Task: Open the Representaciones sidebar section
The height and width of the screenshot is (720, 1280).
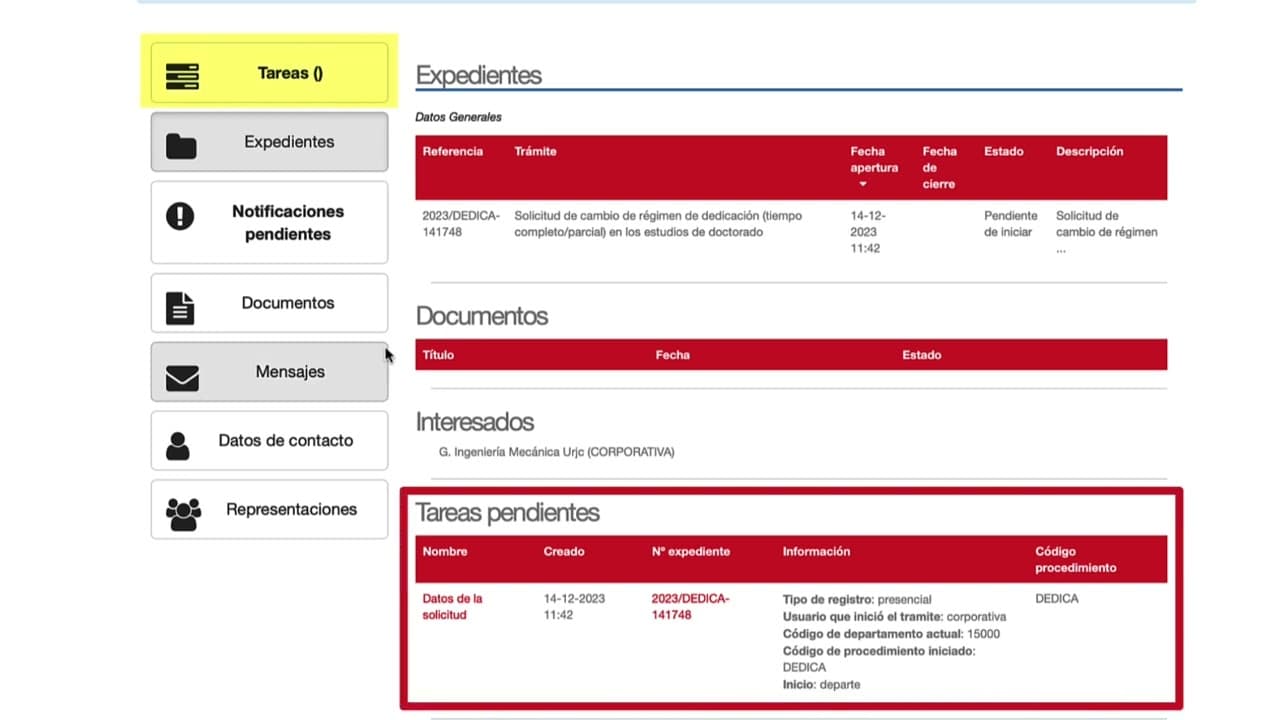Action: (x=269, y=509)
